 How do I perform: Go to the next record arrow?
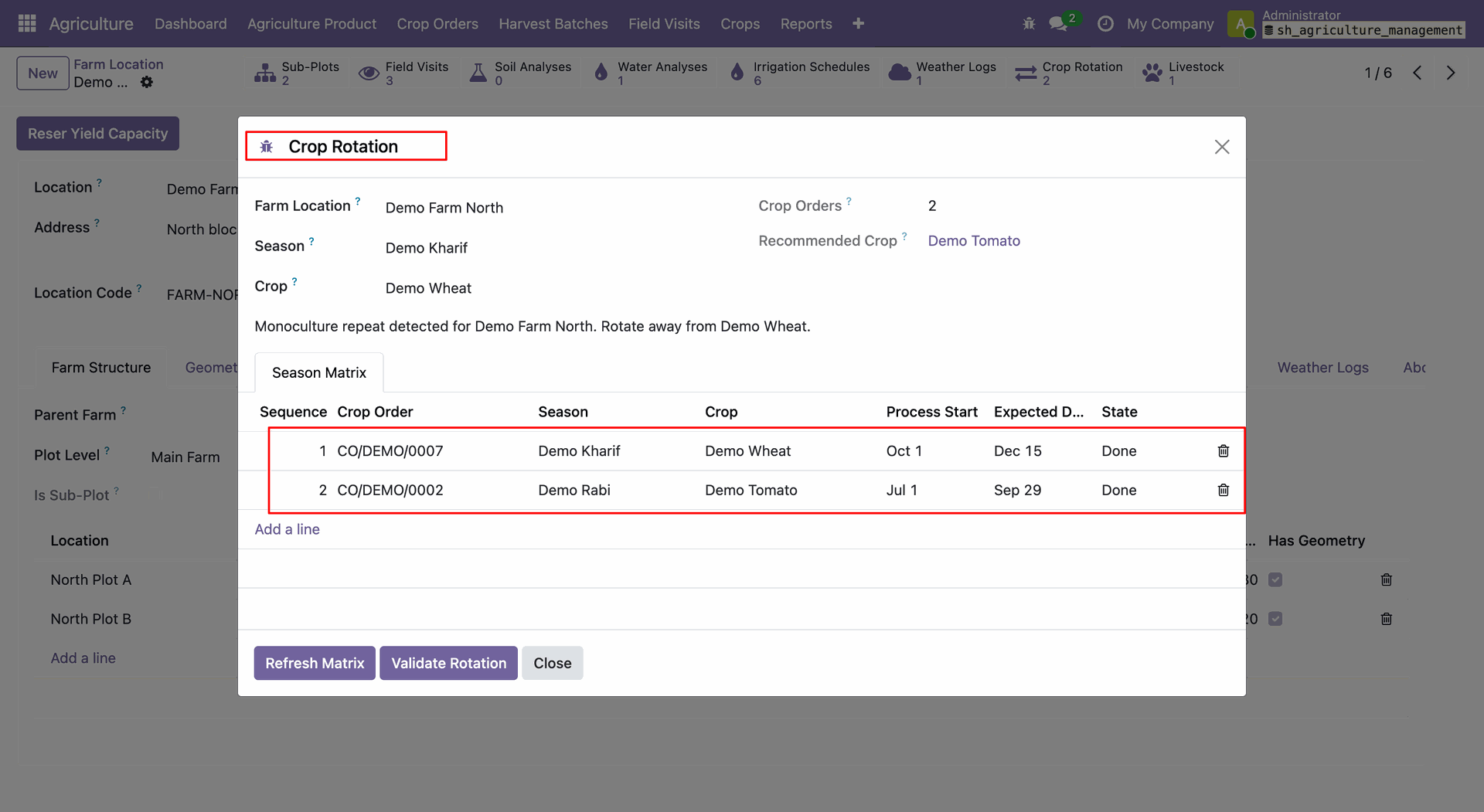(x=1451, y=73)
